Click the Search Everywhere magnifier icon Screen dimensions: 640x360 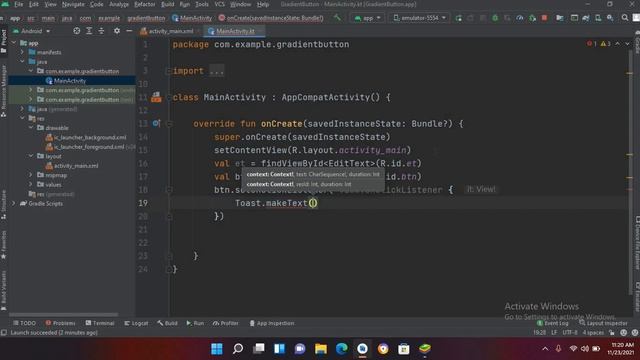point(625,18)
